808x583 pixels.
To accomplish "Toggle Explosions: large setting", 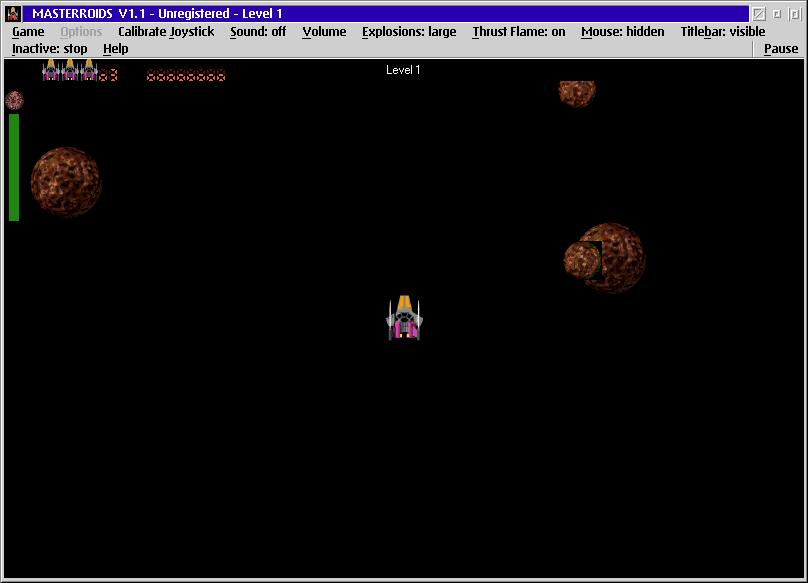I will click(x=409, y=32).
